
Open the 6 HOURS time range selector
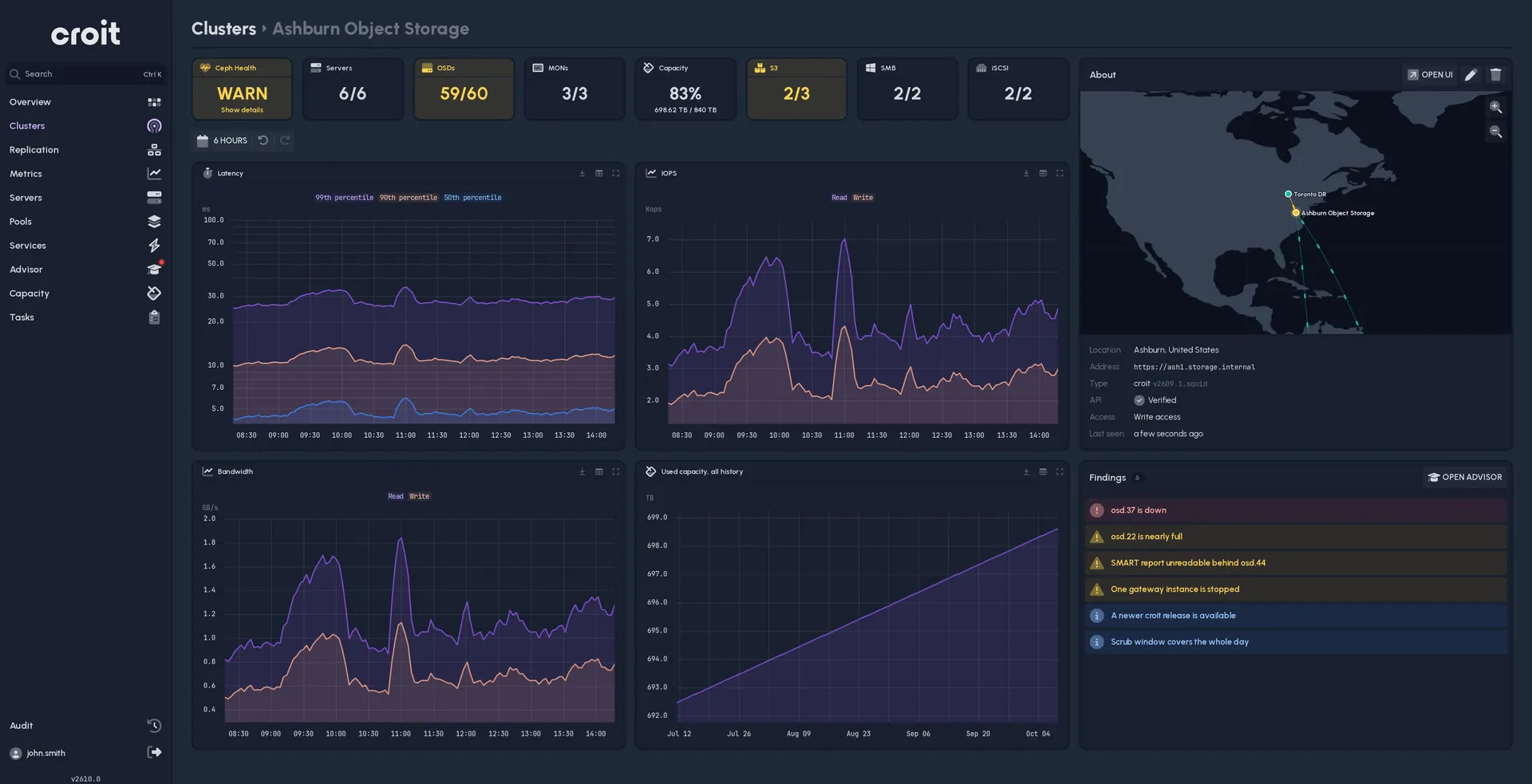(223, 140)
